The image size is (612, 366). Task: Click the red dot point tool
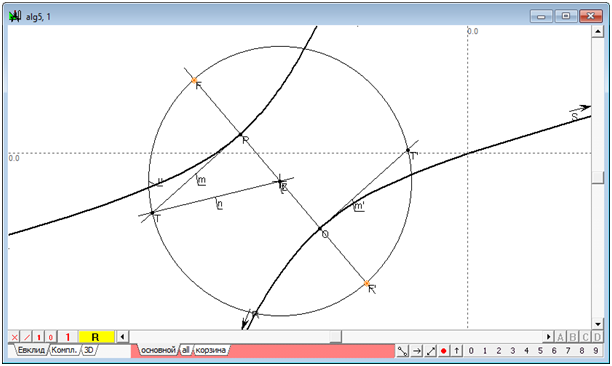click(x=443, y=351)
